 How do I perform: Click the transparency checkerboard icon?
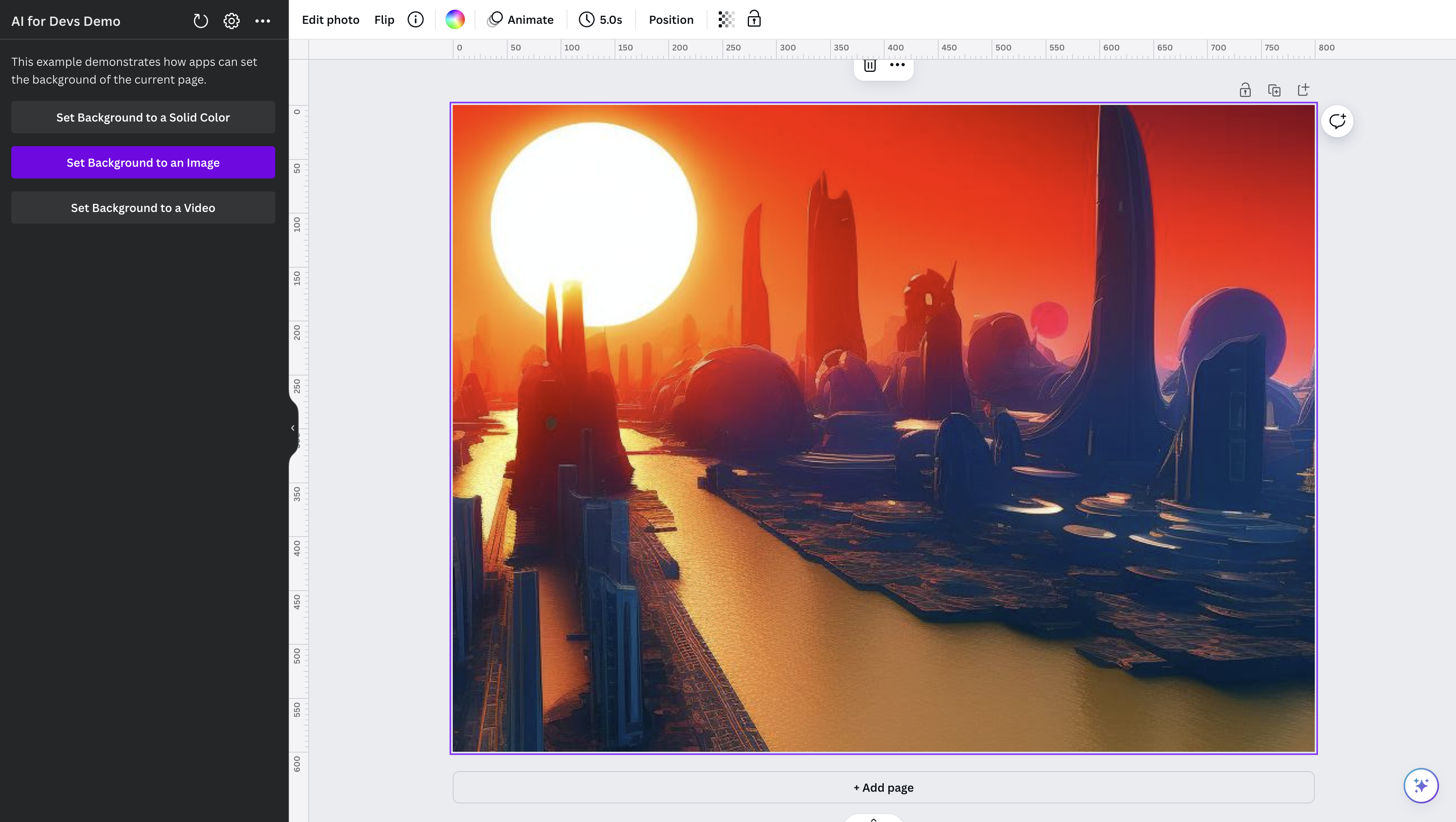click(726, 20)
